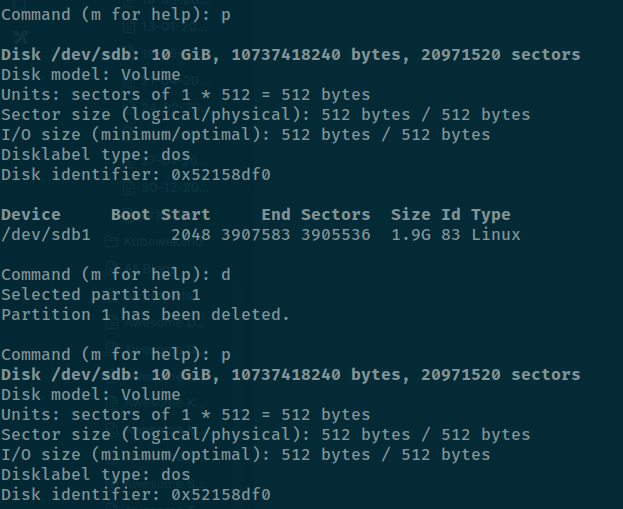Click the document icon beside the 13-01-20 note

click(x=129, y=27)
